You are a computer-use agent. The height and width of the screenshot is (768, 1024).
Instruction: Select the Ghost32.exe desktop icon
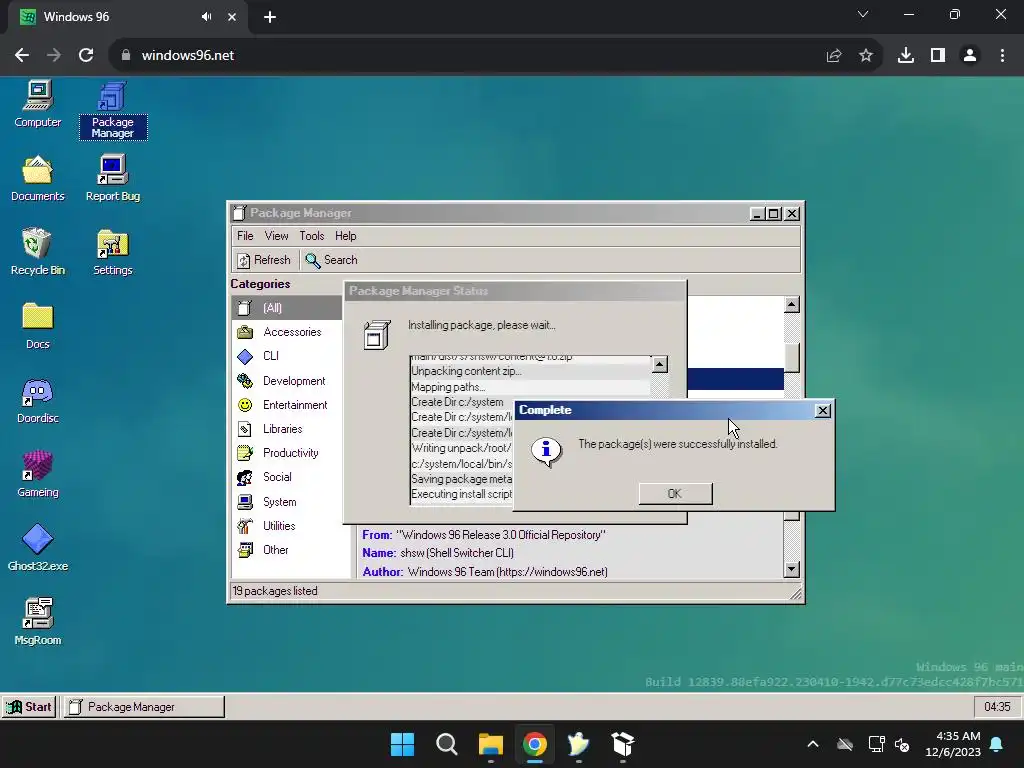[x=37, y=548]
